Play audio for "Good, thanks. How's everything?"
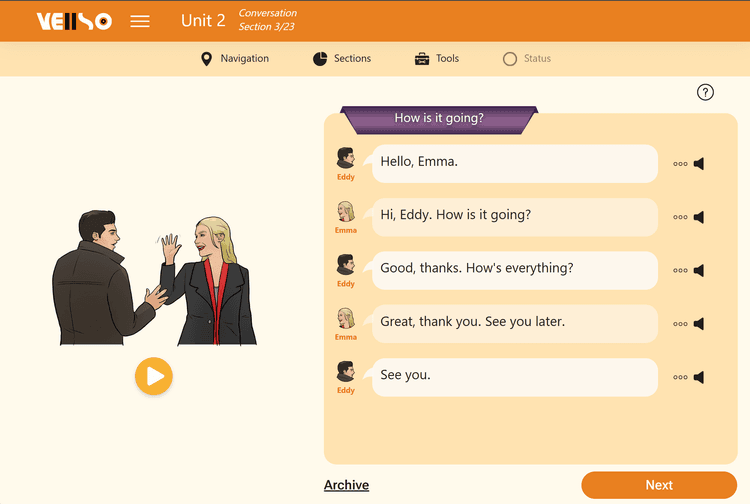 699,270
